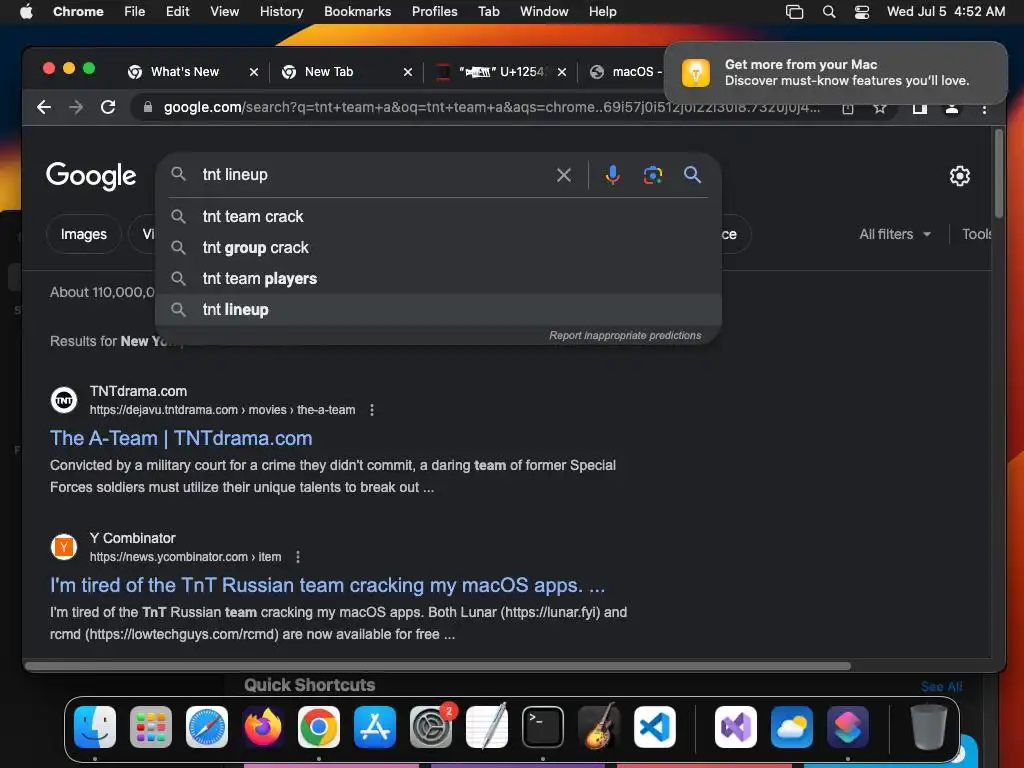Open System Settings from the Dock
Image resolution: width=1024 pixels, height=768 pixels.
click(431, 726)
